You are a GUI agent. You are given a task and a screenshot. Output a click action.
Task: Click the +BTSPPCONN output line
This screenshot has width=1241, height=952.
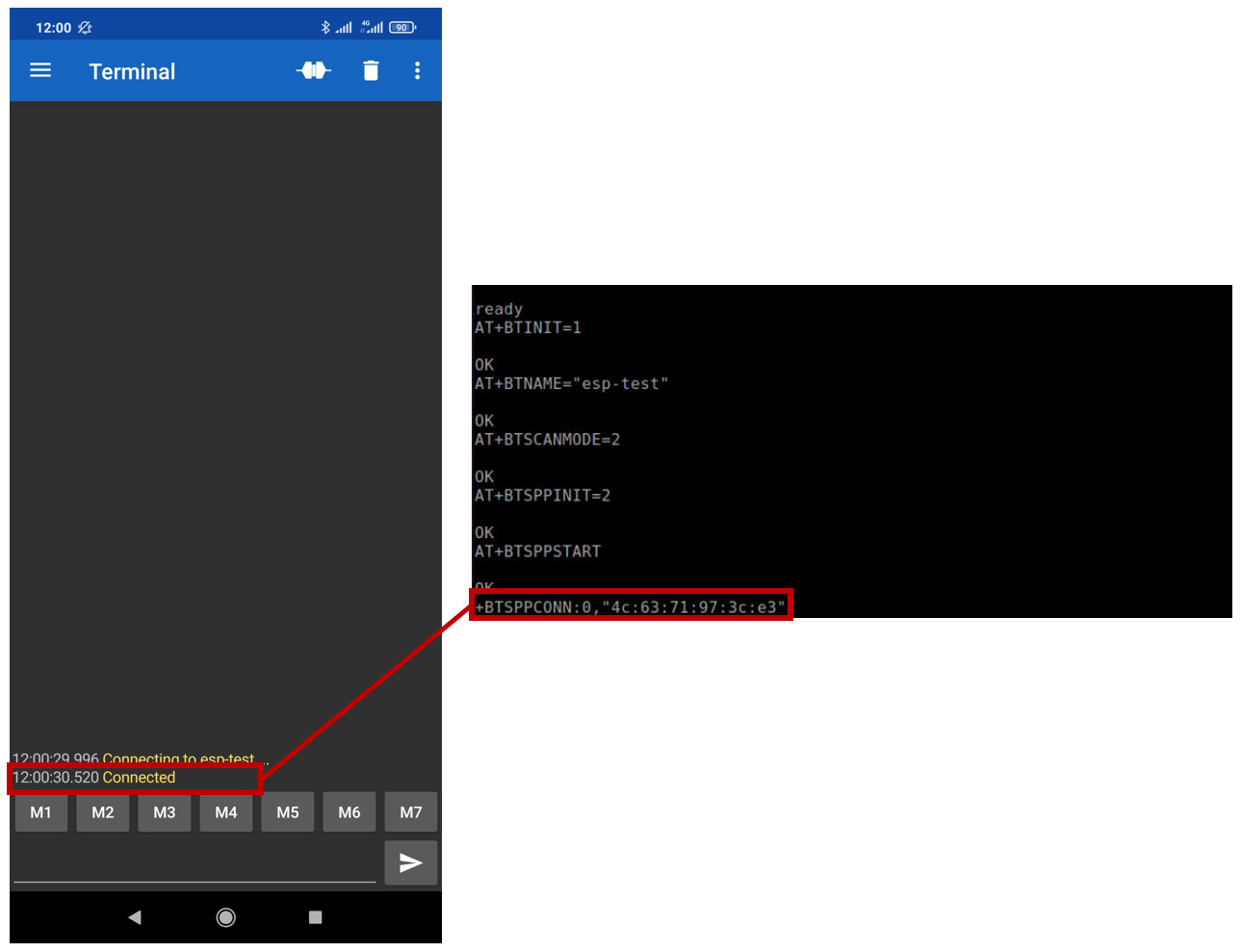click(x=631, y=607)
